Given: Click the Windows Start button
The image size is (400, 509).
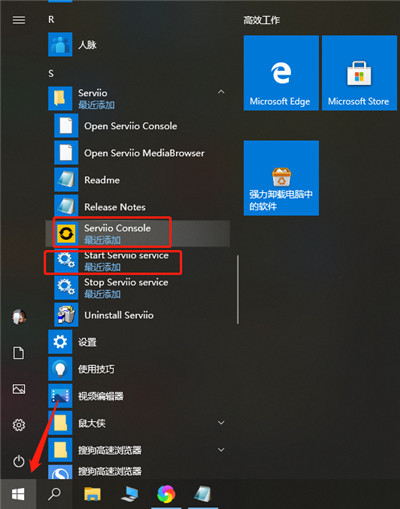Looking at the screenshot, I should tap(18, 494).
